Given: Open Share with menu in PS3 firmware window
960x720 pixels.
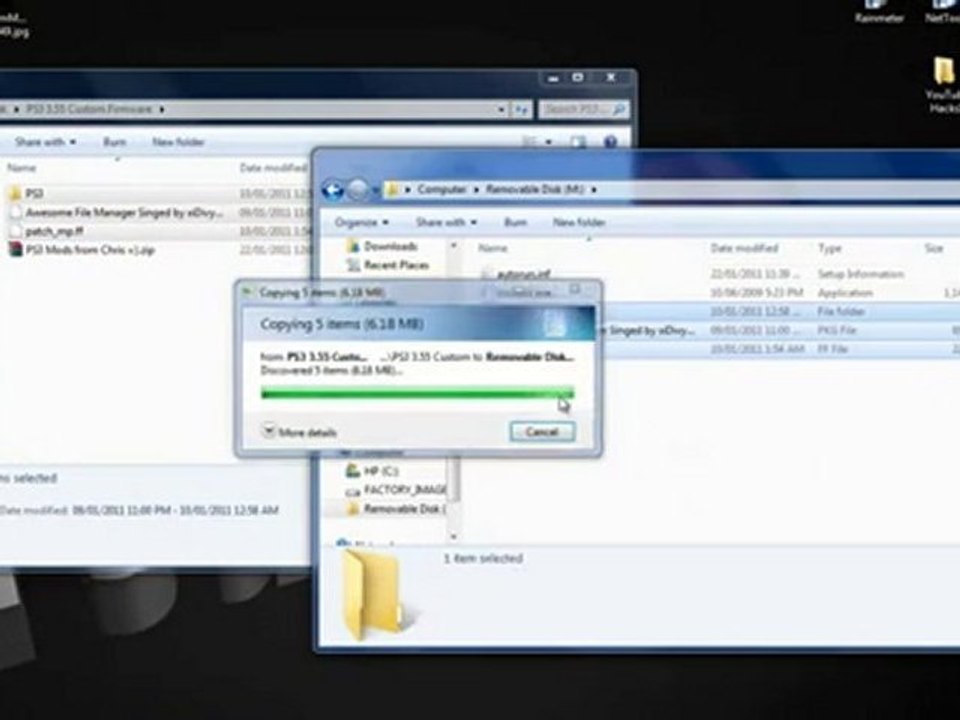Looking at the screenshot, I should point(45,142).
